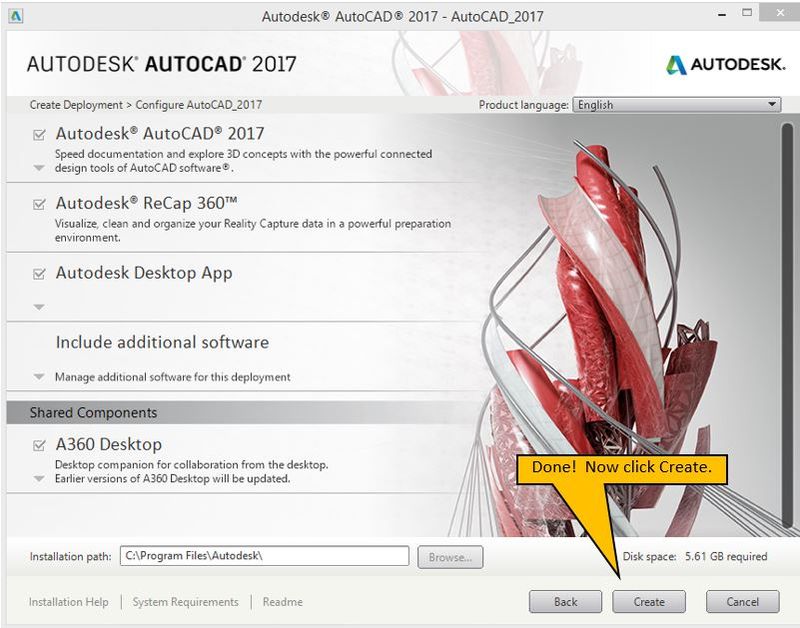
Task: Go to Create Deployment breadcrumb
Action: [x=76, y=105]
